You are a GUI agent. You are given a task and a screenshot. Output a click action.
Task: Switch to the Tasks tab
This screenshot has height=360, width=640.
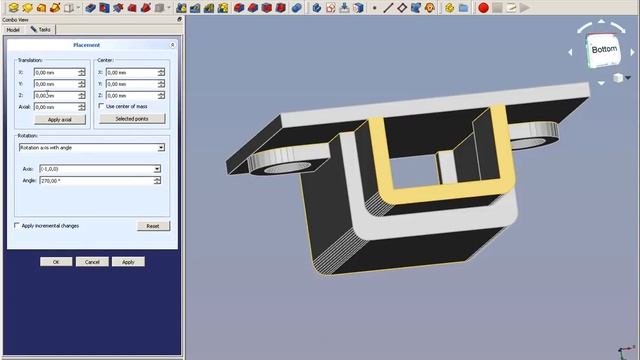pos(40,29)
